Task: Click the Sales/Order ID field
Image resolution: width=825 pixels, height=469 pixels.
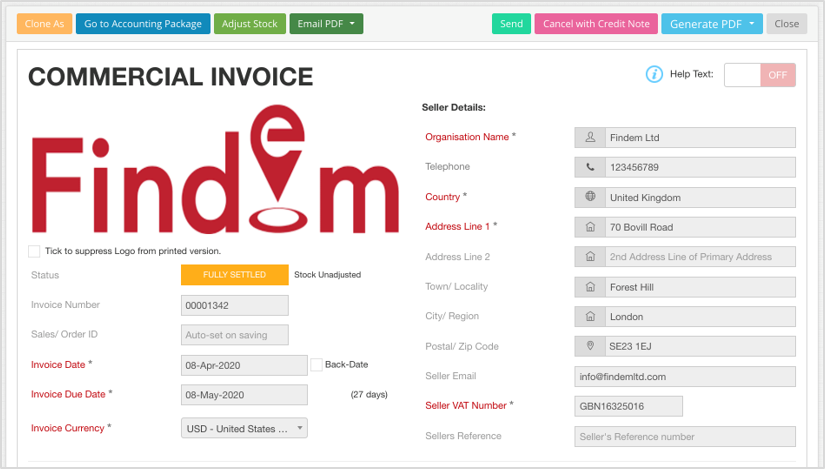Action: click(235, 335)
